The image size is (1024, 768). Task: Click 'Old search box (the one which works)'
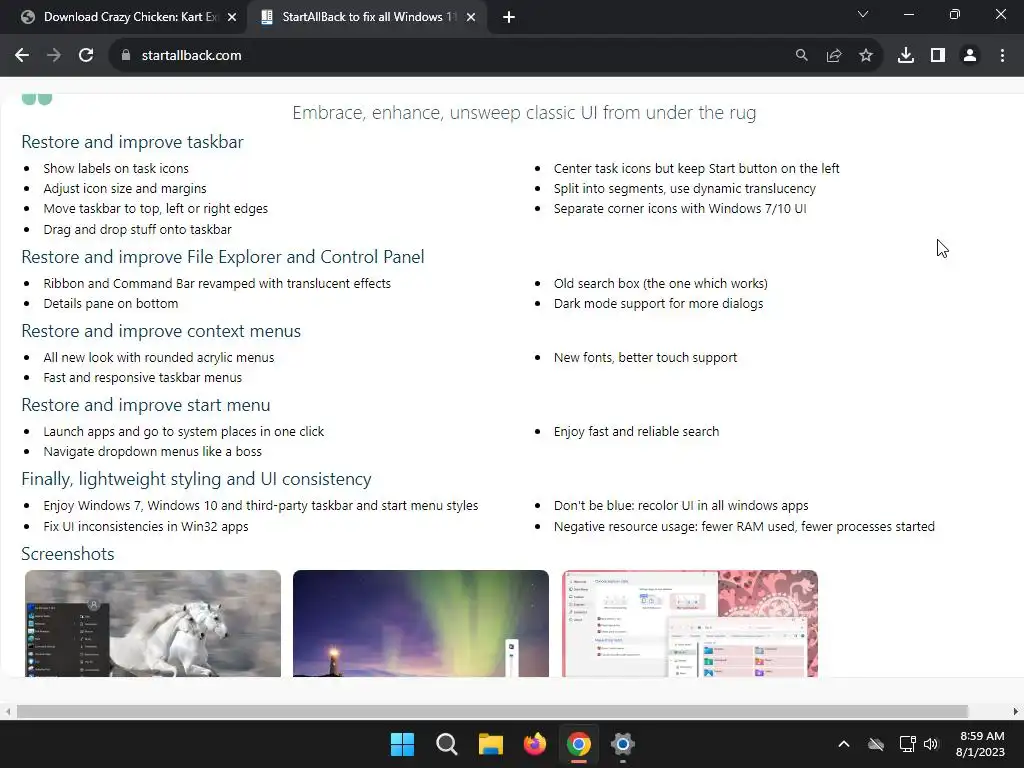tap(661, 283)
